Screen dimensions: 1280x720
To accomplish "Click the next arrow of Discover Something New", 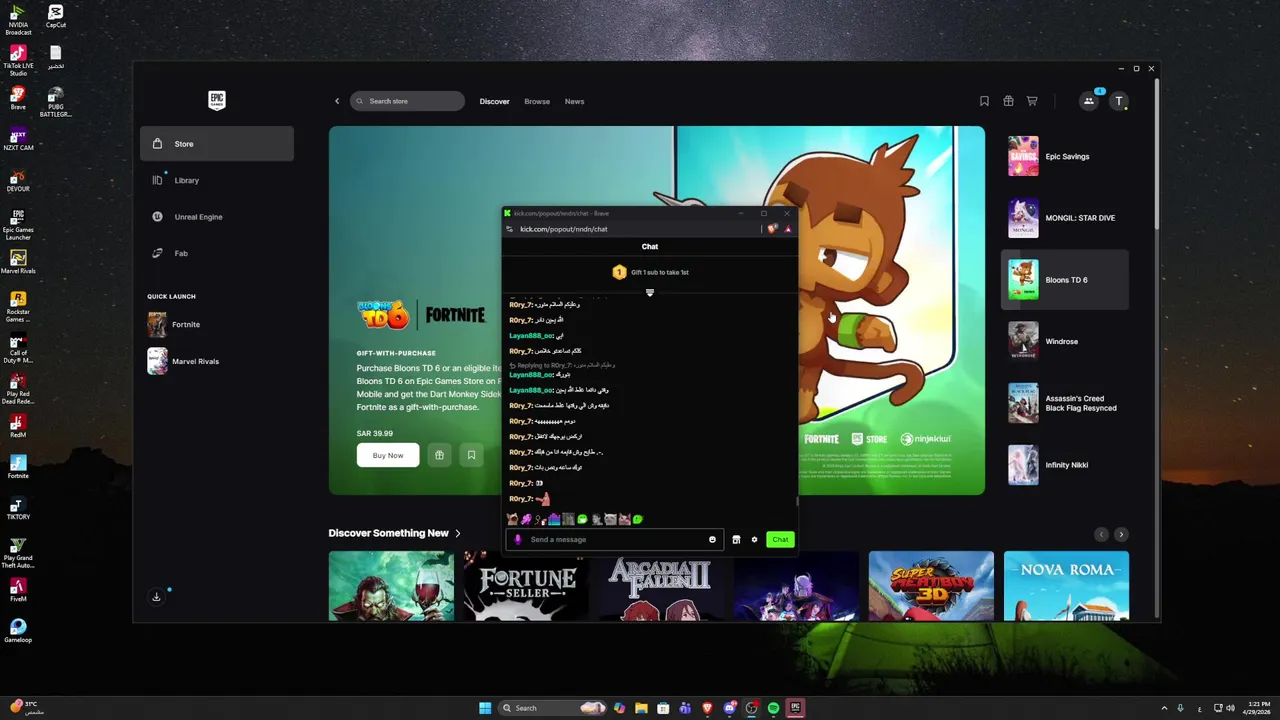I will 1121,534.
